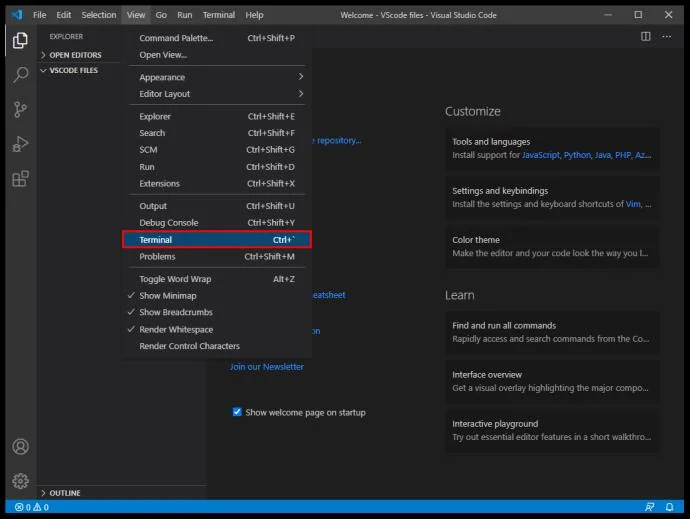Click the PHP language link

(623, 155)
